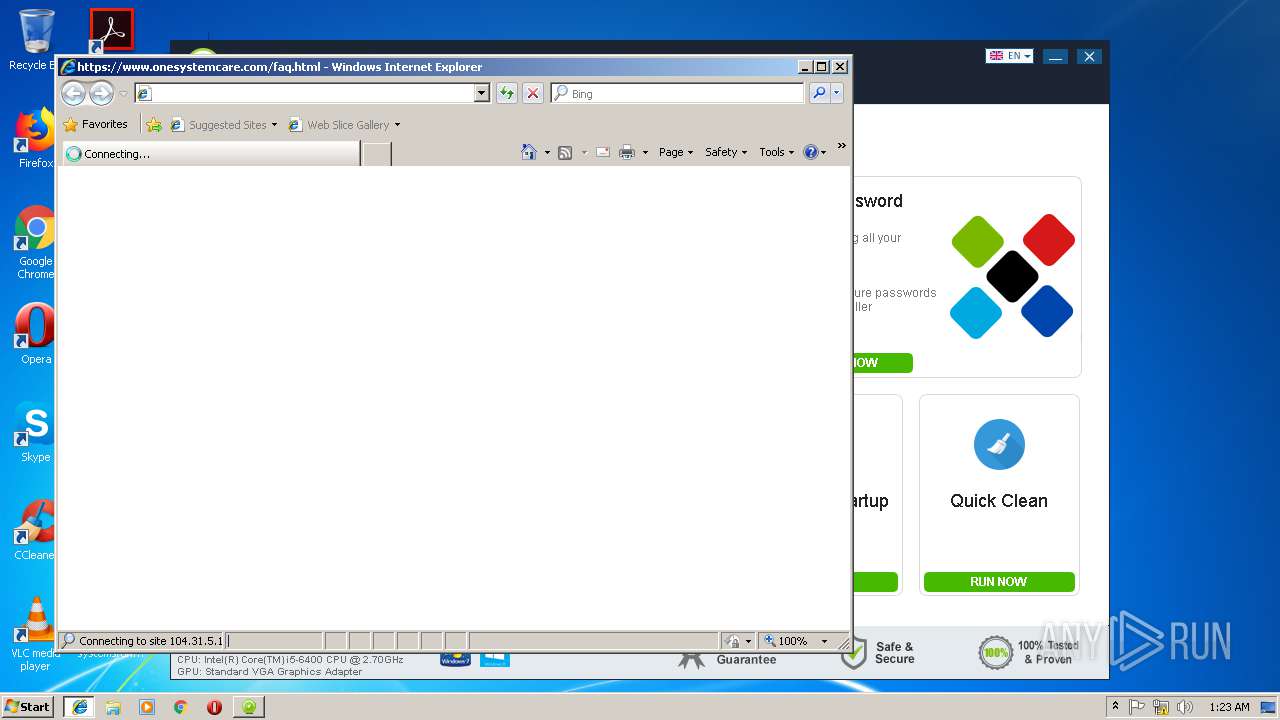This screenshot has height=720, width=1280.
Task: Click the Action Center flag tray icon
Action: pyautogui.click(x=1137, y=706)
